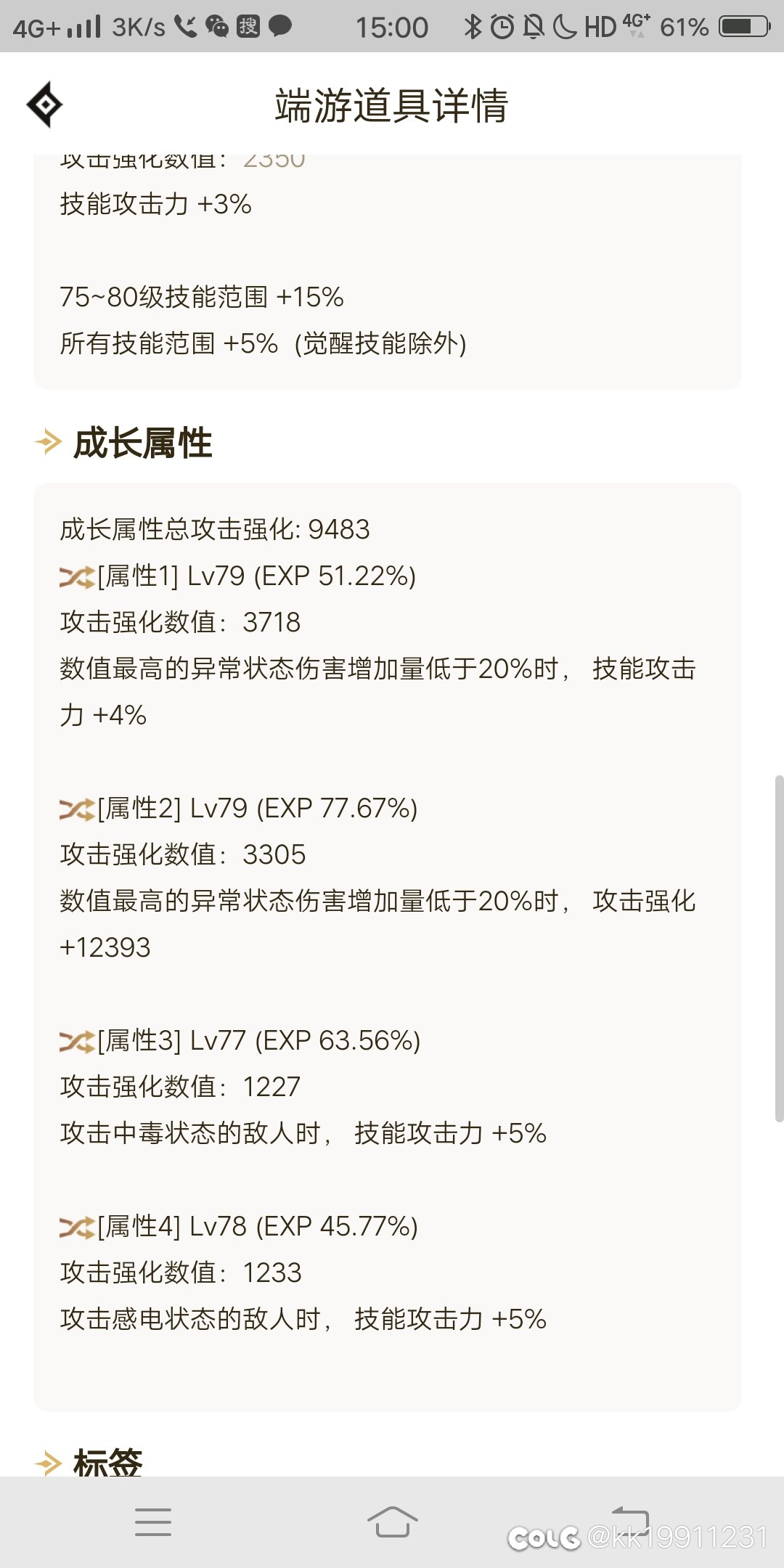The image size is (784, 1568).
Task: Tap the arrow icon before 标签 heading
Action: (x=49, y=1463)
